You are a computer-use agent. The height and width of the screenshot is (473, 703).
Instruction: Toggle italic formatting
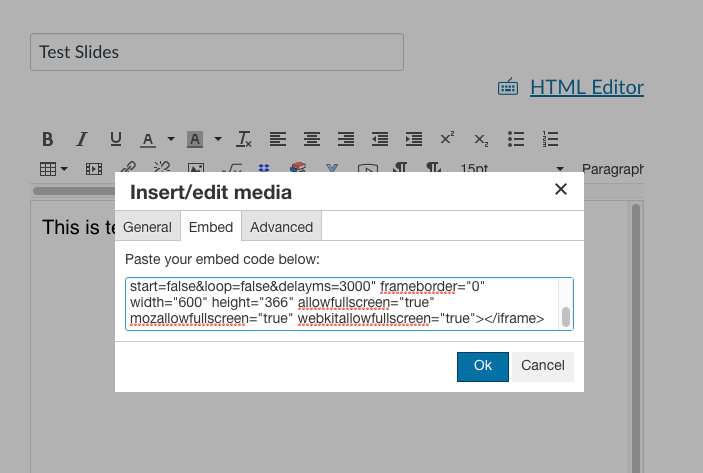tap(82, 139)
